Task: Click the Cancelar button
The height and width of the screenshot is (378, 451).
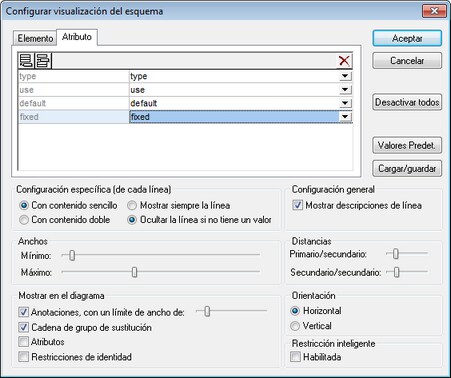Action: [x=407, y=61]
